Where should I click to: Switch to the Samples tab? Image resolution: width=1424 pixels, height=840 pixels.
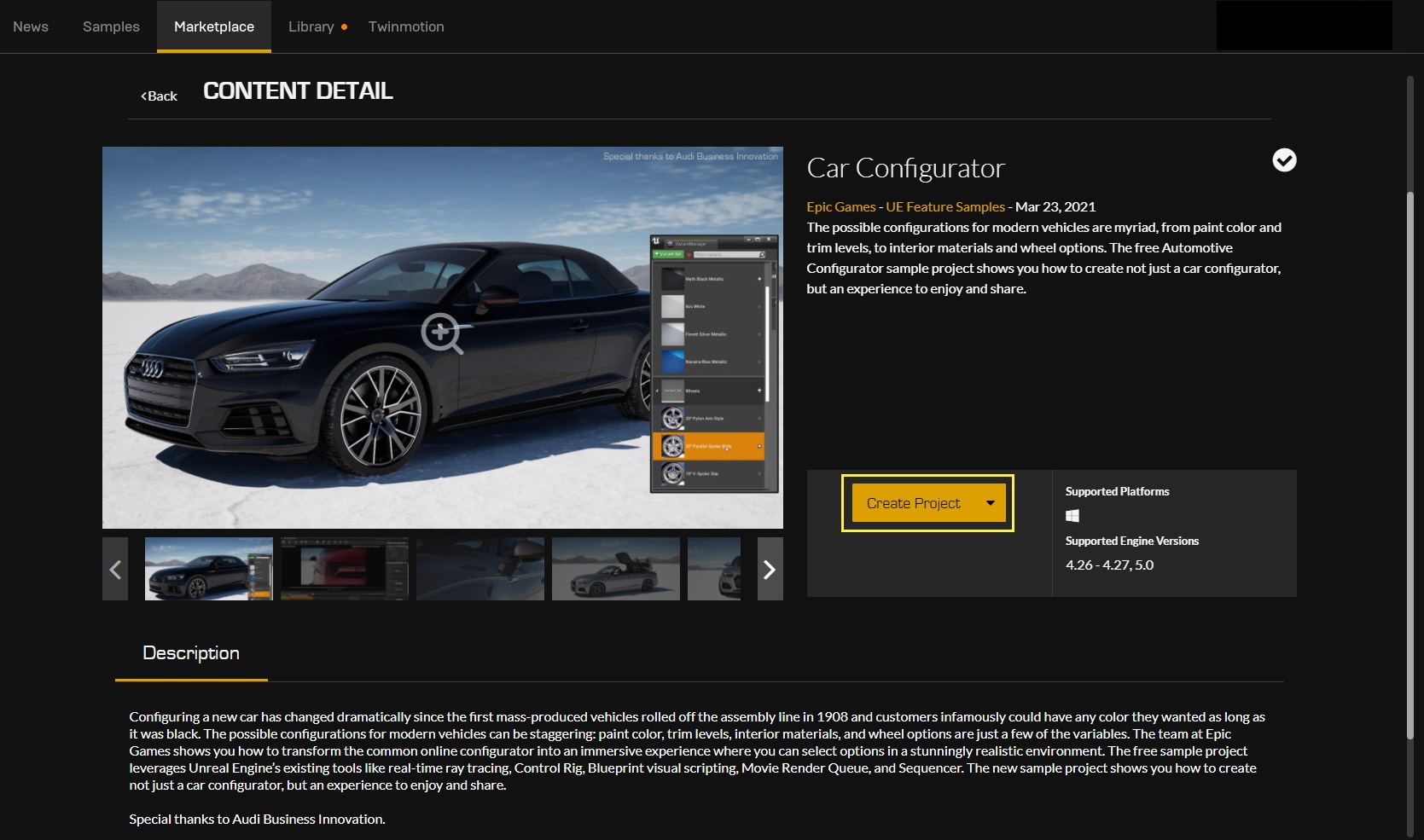point(111,26)
